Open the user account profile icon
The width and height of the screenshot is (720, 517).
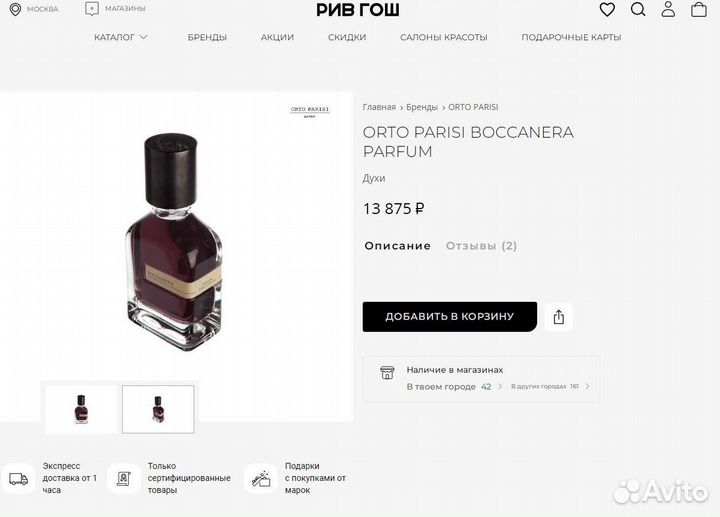(x=668, y=9)
